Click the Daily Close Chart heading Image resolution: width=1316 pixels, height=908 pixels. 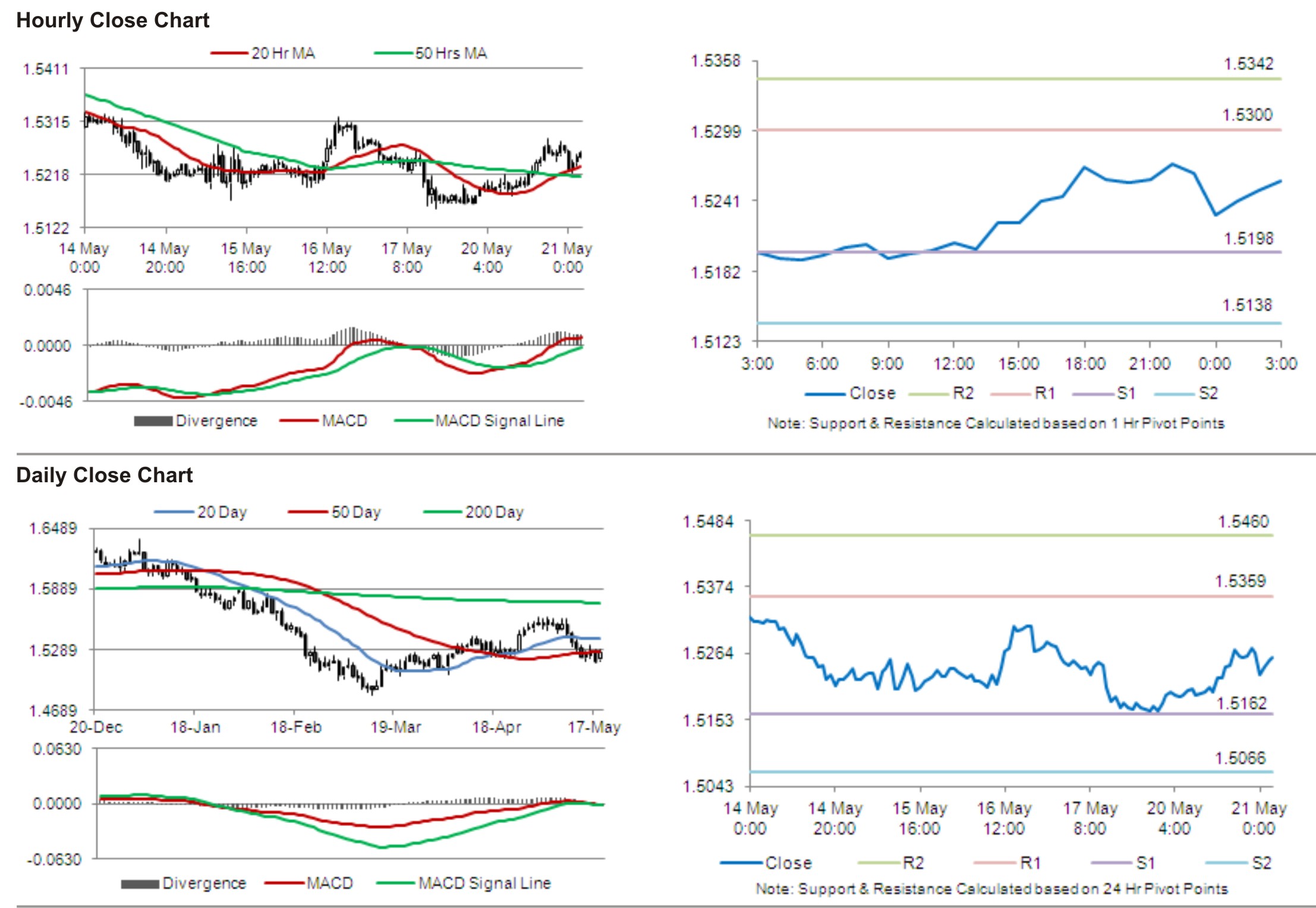coord(105,475)
